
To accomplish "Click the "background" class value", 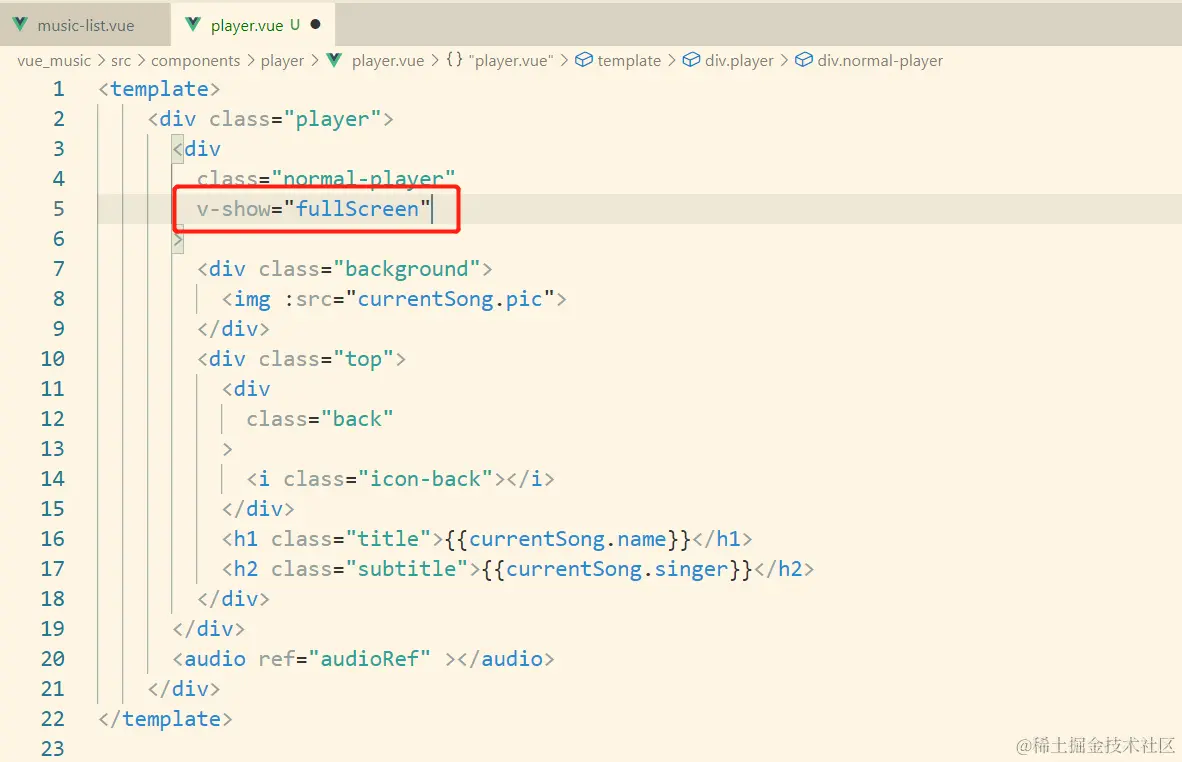I will point(406,269).
